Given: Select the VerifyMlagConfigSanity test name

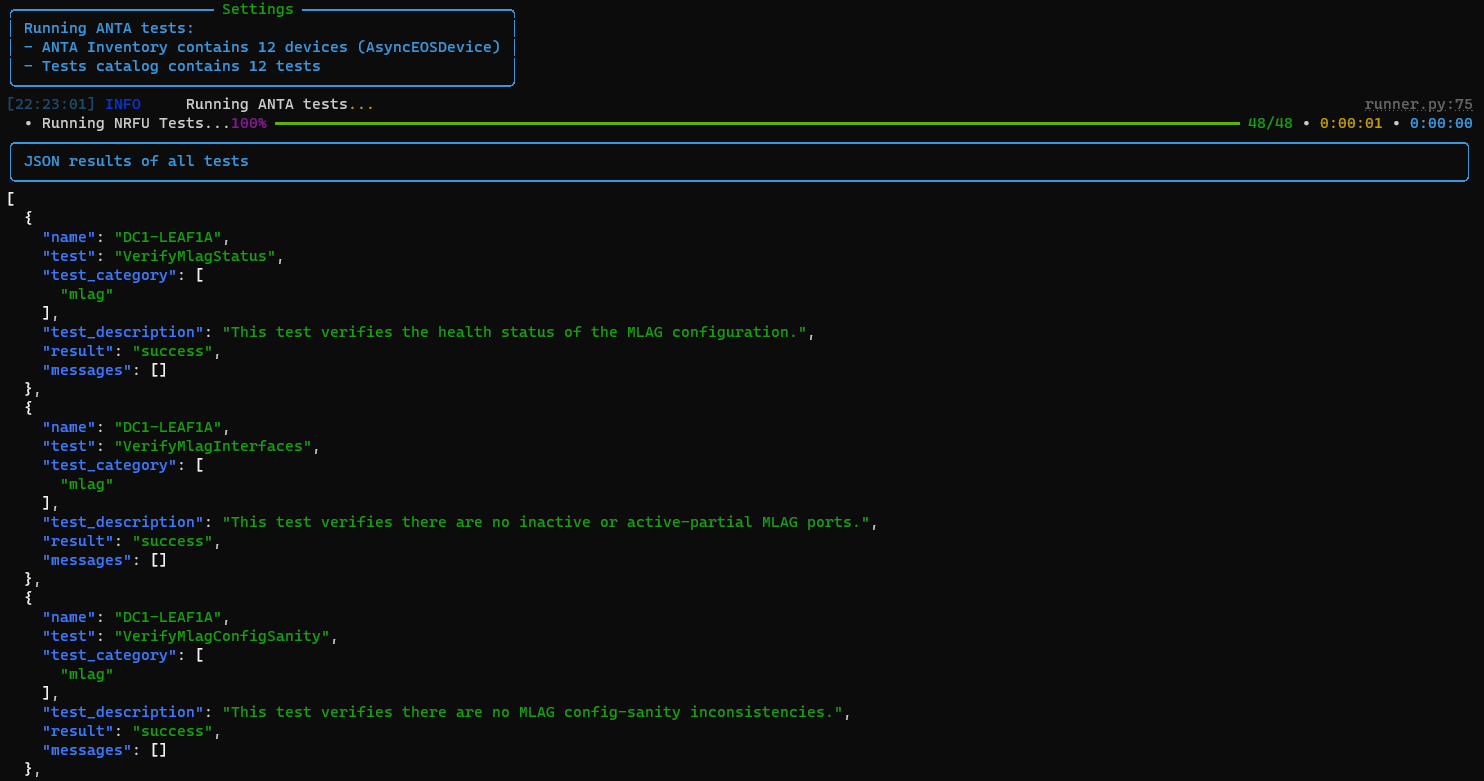Looking at the screenshot, I should (222, 636).
